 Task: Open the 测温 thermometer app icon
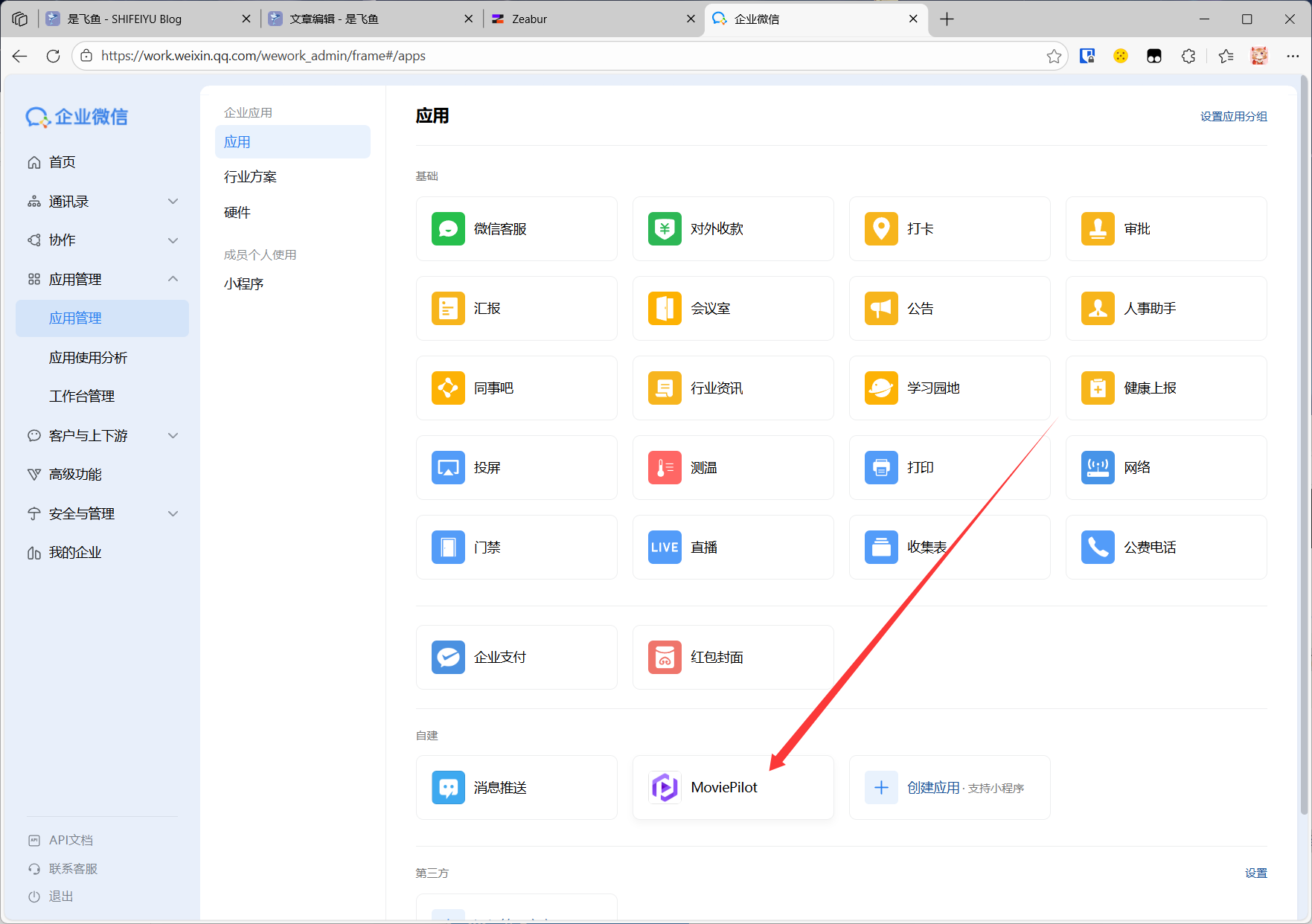coord(665,467)
